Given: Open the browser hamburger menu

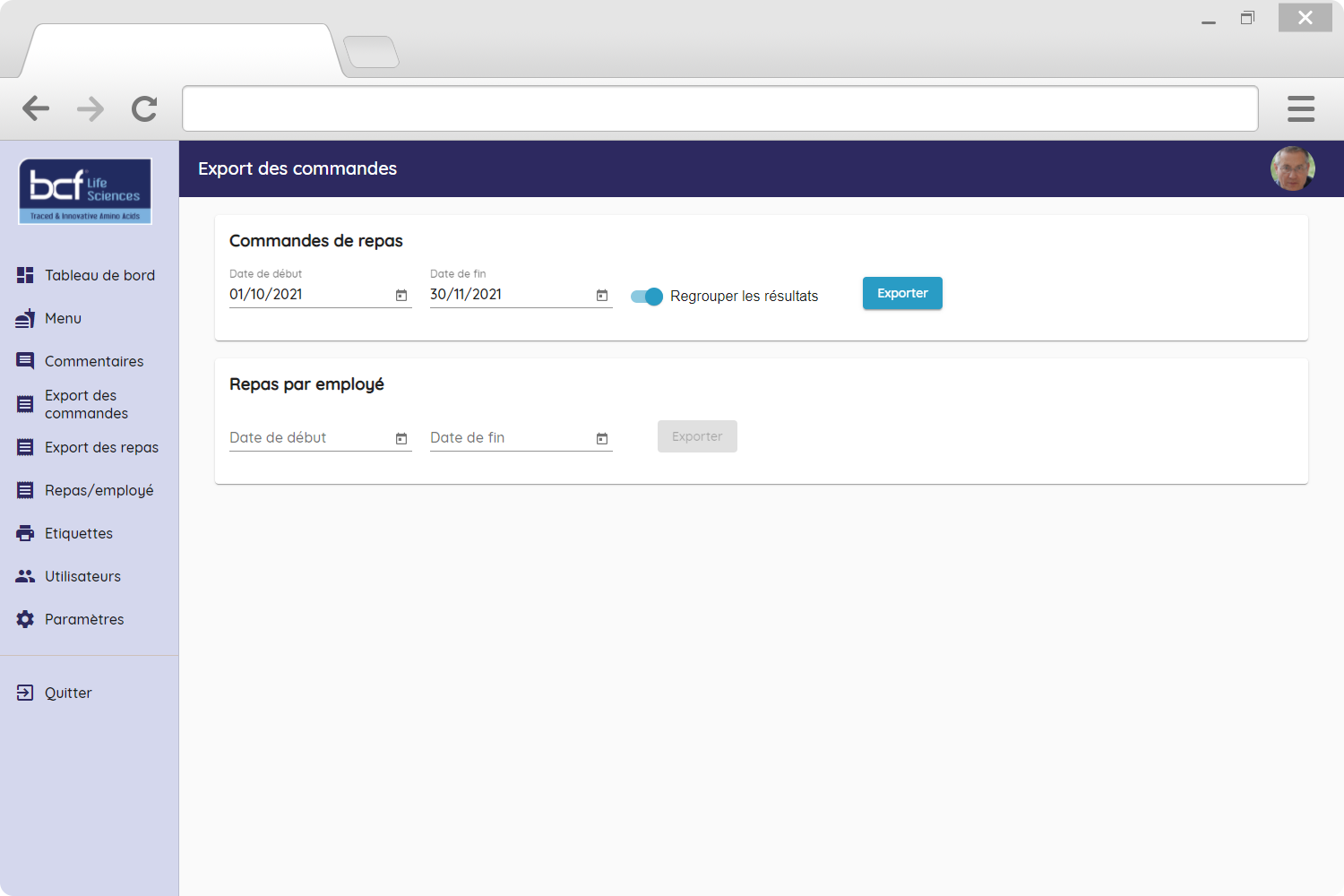Looking at the screenshot, I should (1301, 108).
